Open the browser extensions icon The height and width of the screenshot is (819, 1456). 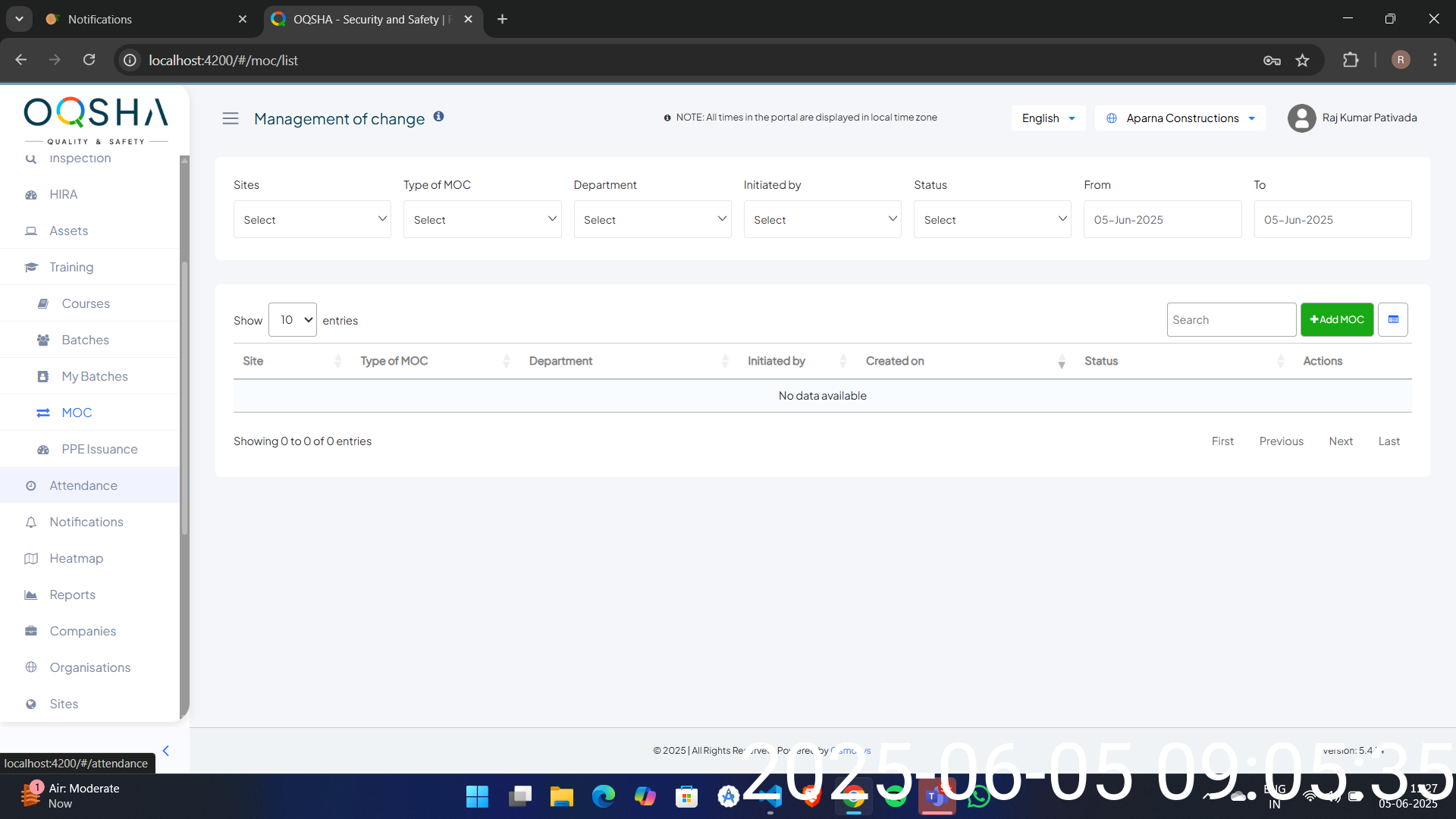pos(1351,61)
